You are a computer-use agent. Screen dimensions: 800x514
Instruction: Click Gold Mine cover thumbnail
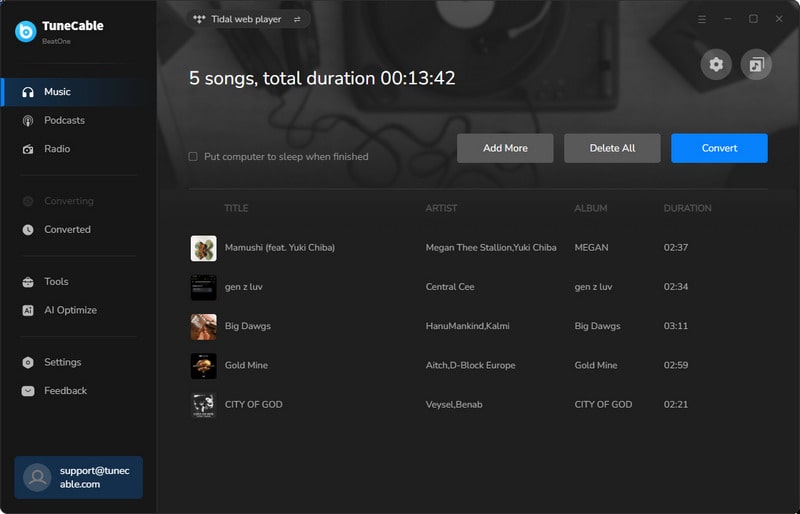tap(204, 366)
